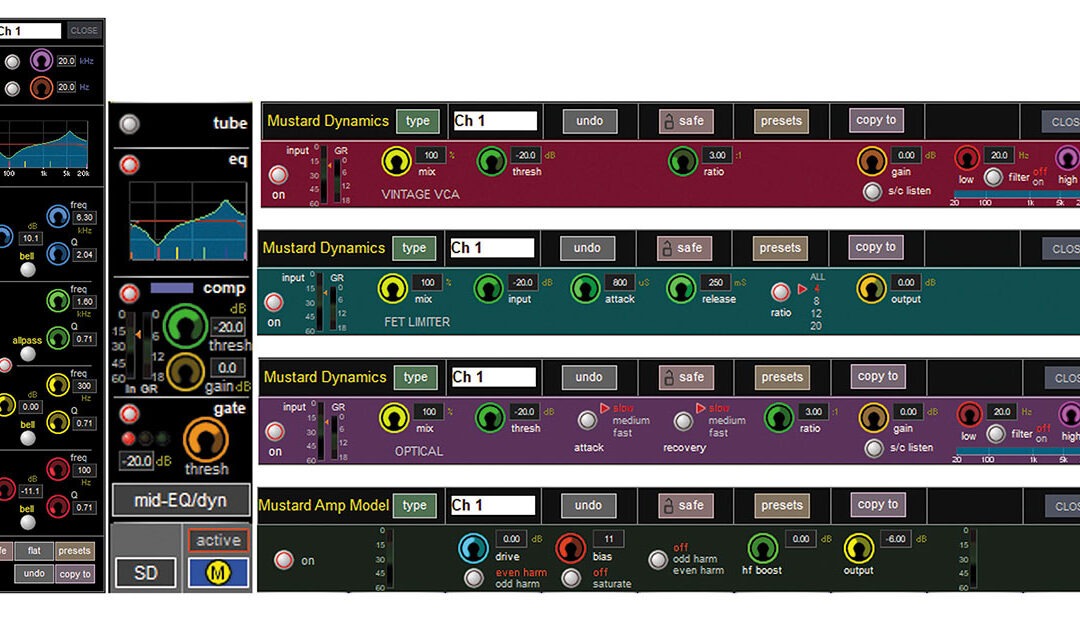Switch odd harm saturate off in Amp Model
1080x617 pixels.
pyautogui.click(x=572, y=577)
